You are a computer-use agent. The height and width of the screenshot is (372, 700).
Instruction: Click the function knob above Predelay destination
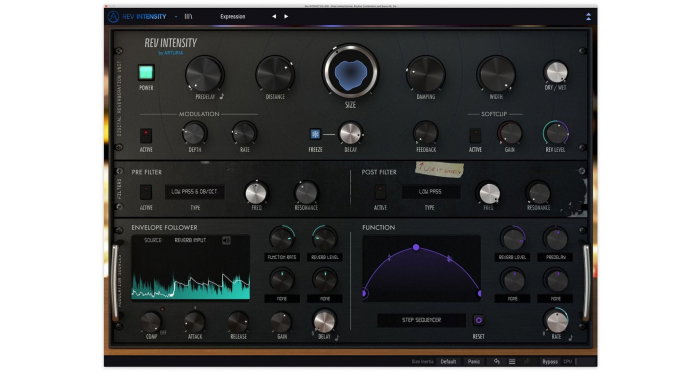coord(556,238)
